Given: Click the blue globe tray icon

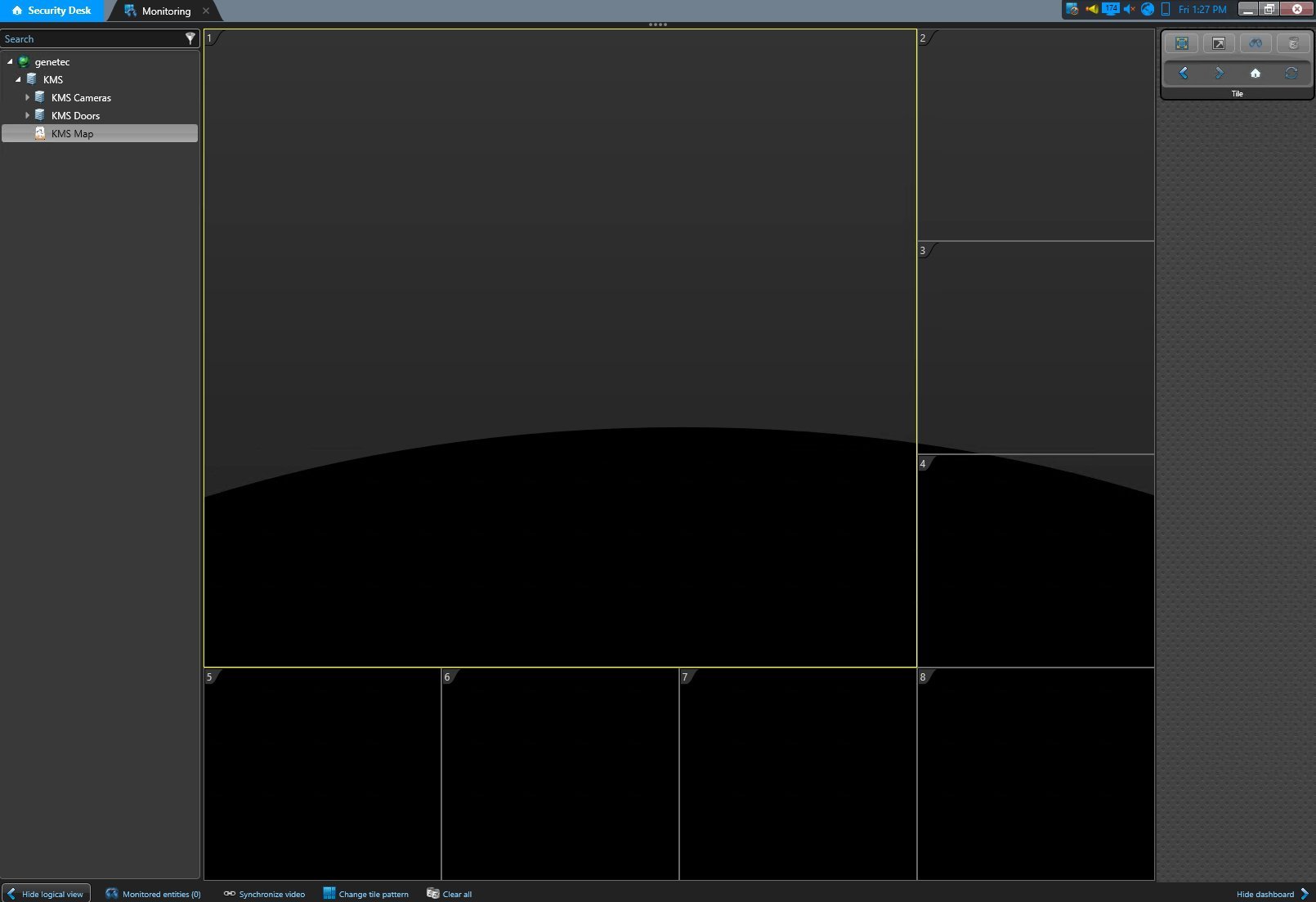Looking at the screenshot, I should [1147, 9].
